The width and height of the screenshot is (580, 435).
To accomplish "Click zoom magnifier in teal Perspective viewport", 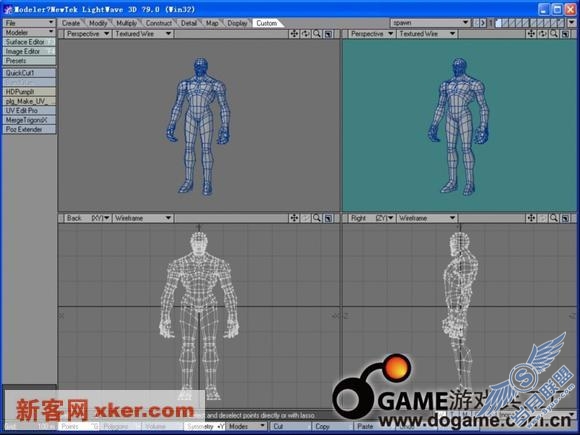I will (x=554, y=34).
